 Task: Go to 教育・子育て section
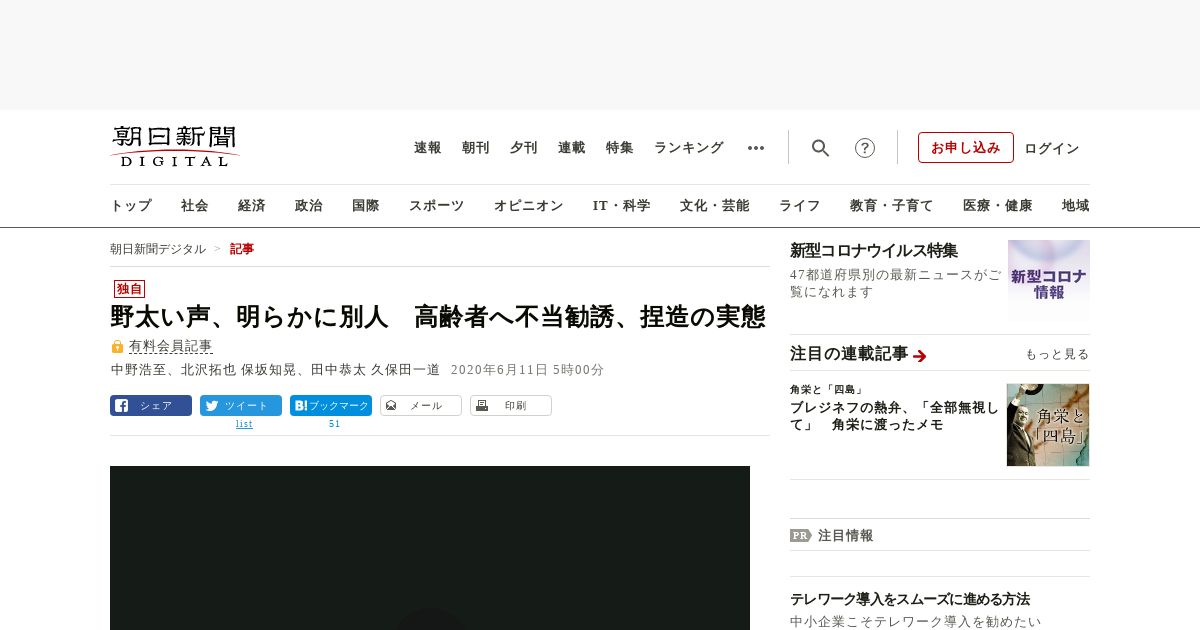click(x=892, y=205)
